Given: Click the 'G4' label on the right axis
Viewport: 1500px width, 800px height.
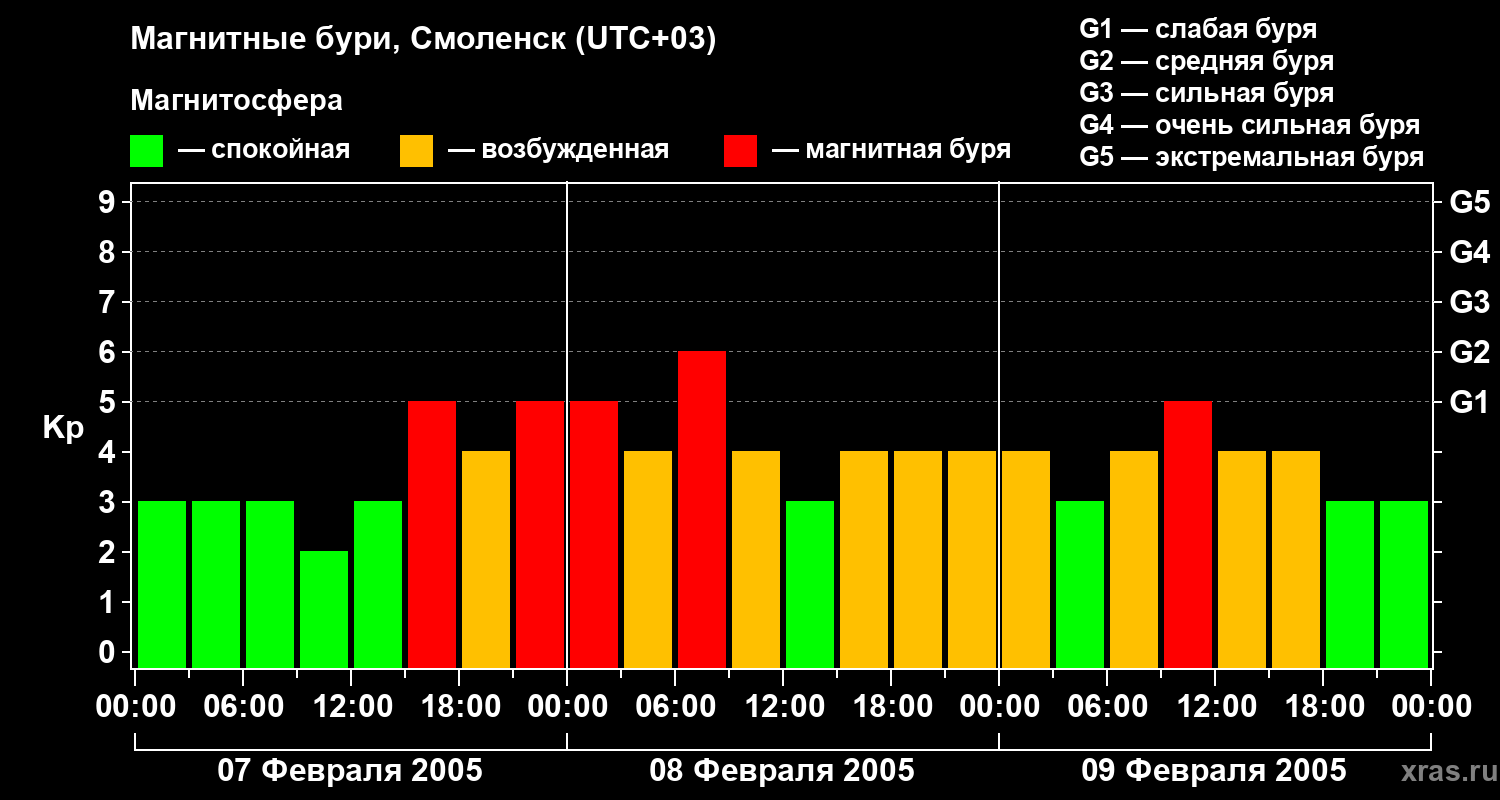Looking at the screenshot, I should 1469,253.
